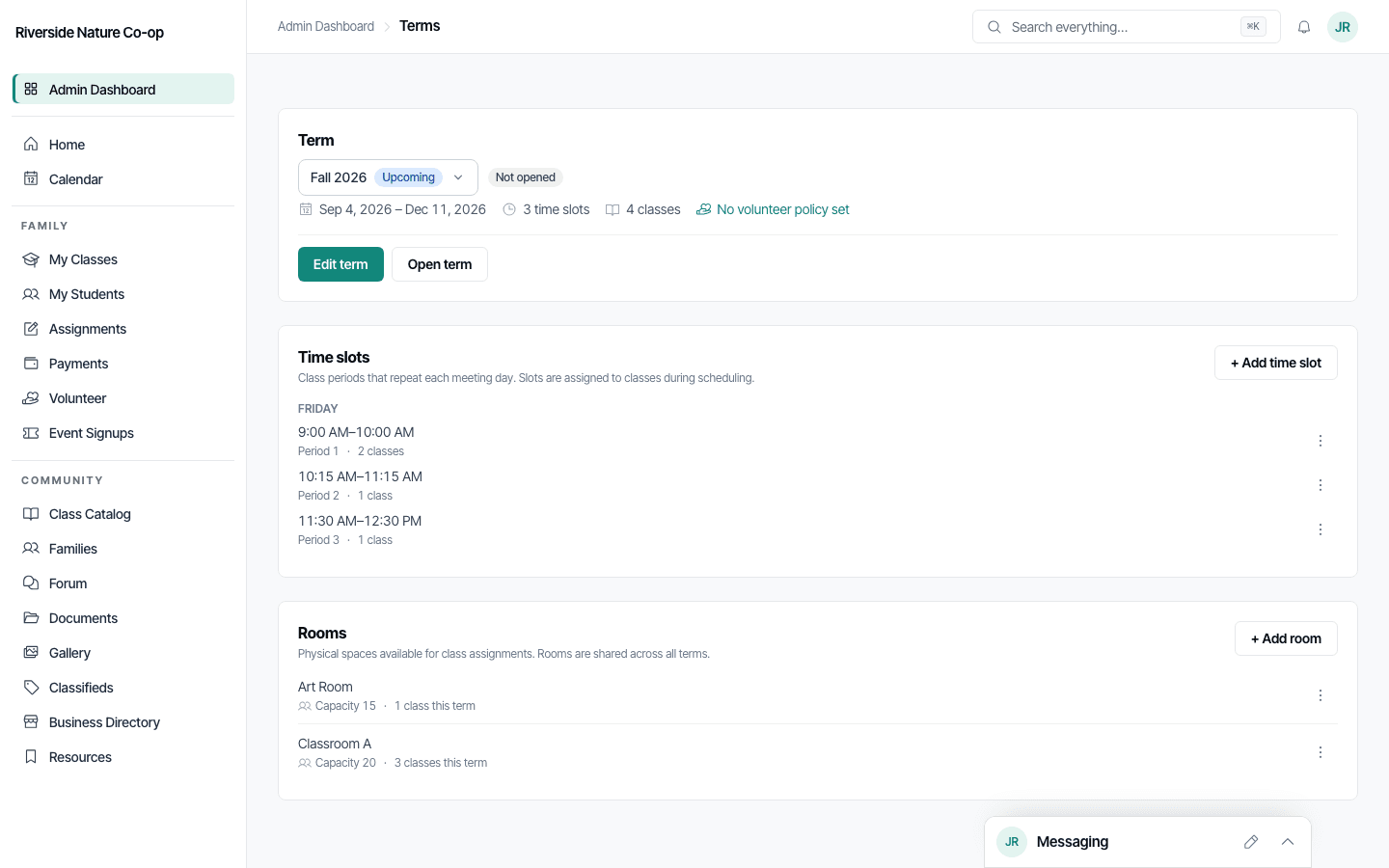Click the 9:00 AM–10:00 AM slot text
Image resolution: width=1389 pixels, height=868 pixels.
pyautogui.click(x=356, y=432)
